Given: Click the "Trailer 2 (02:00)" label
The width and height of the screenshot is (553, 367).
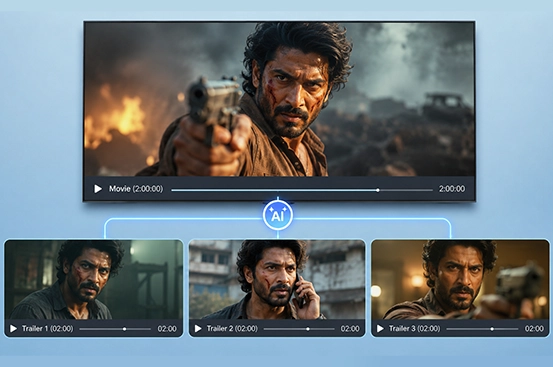Looking at the screenshot, I should click(232, 329).
